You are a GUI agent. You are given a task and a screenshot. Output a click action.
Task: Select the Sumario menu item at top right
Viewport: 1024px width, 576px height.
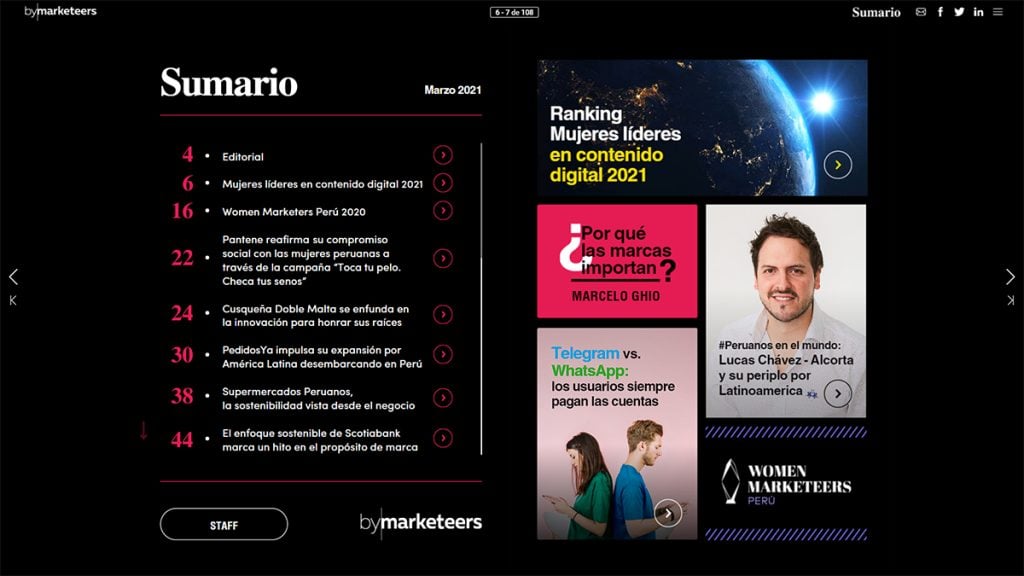tap(875, 13)
